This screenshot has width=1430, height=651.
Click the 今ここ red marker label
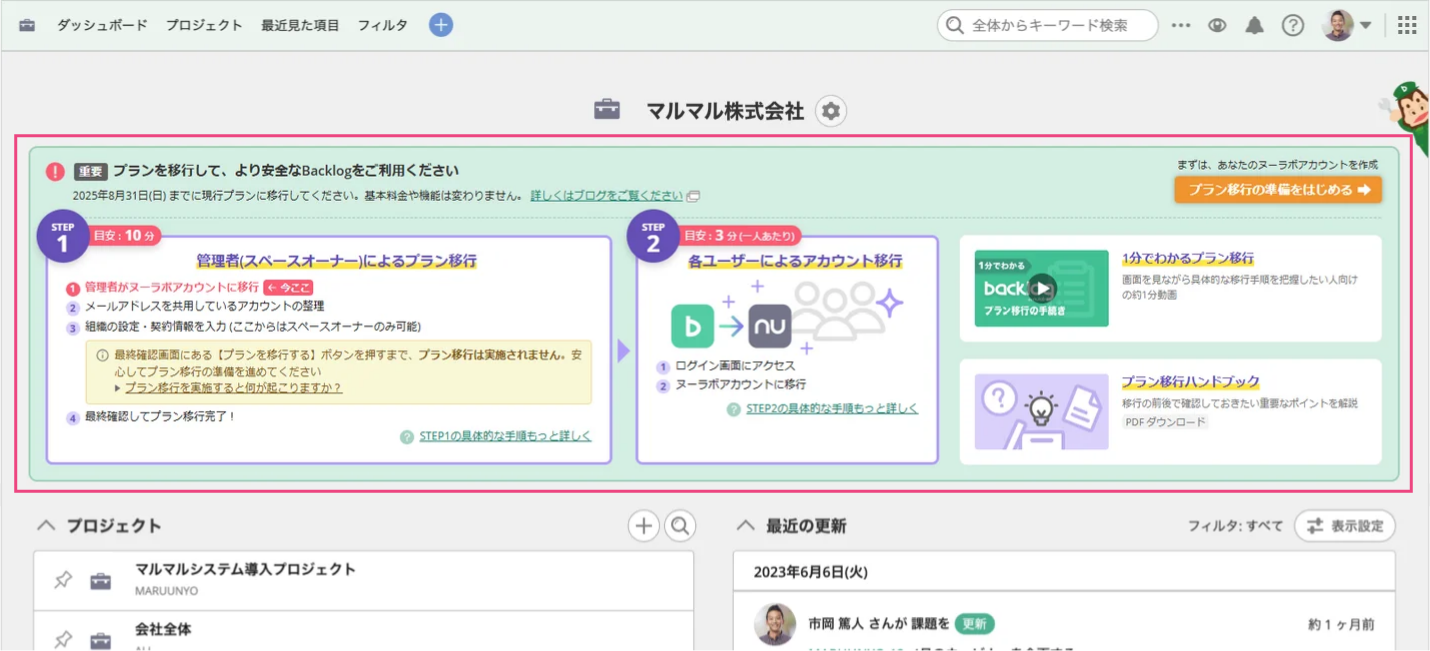coord(288,288)
